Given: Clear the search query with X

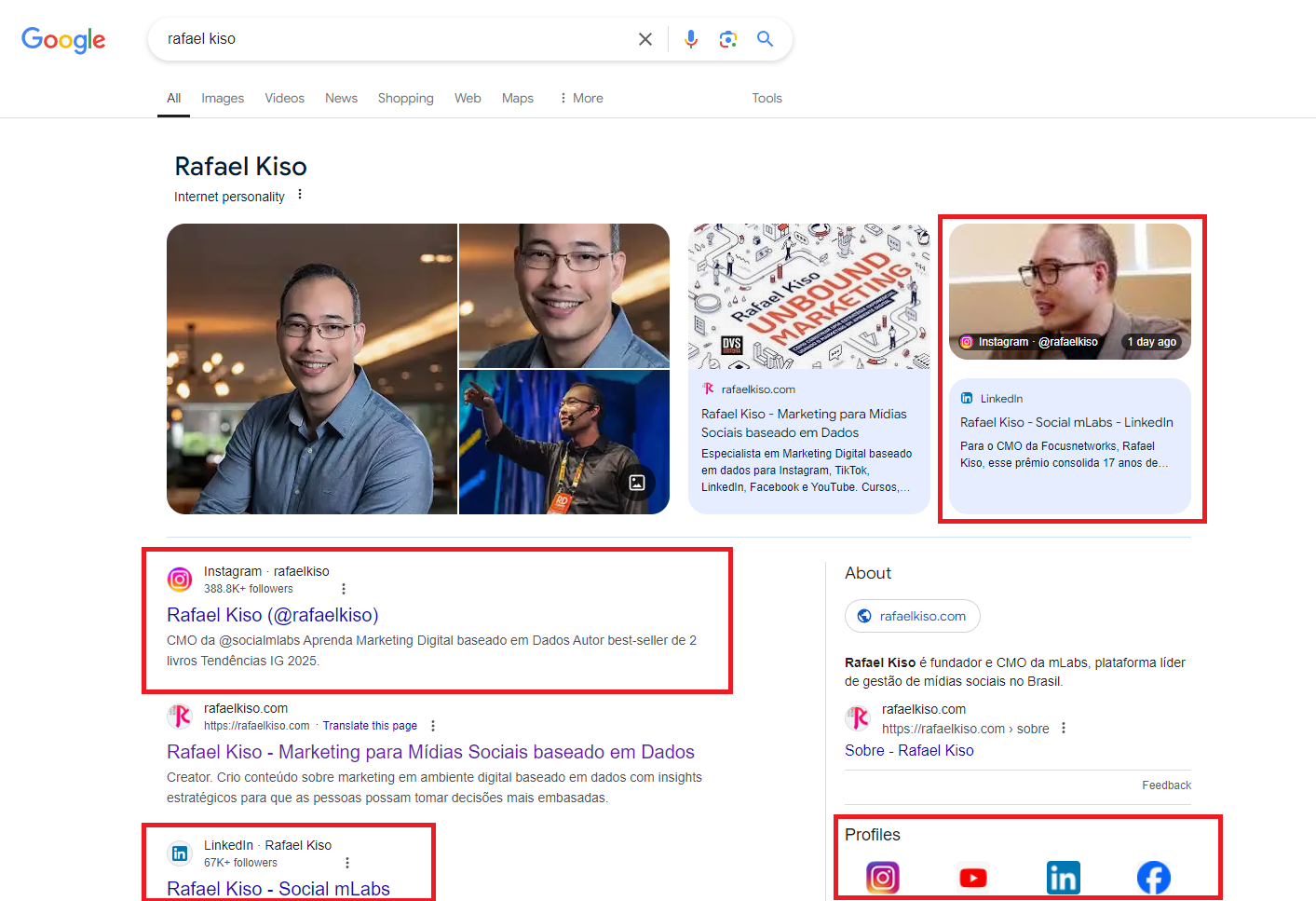Looking at the screenshot, I should pyautogui.click(x=645, y=39).
